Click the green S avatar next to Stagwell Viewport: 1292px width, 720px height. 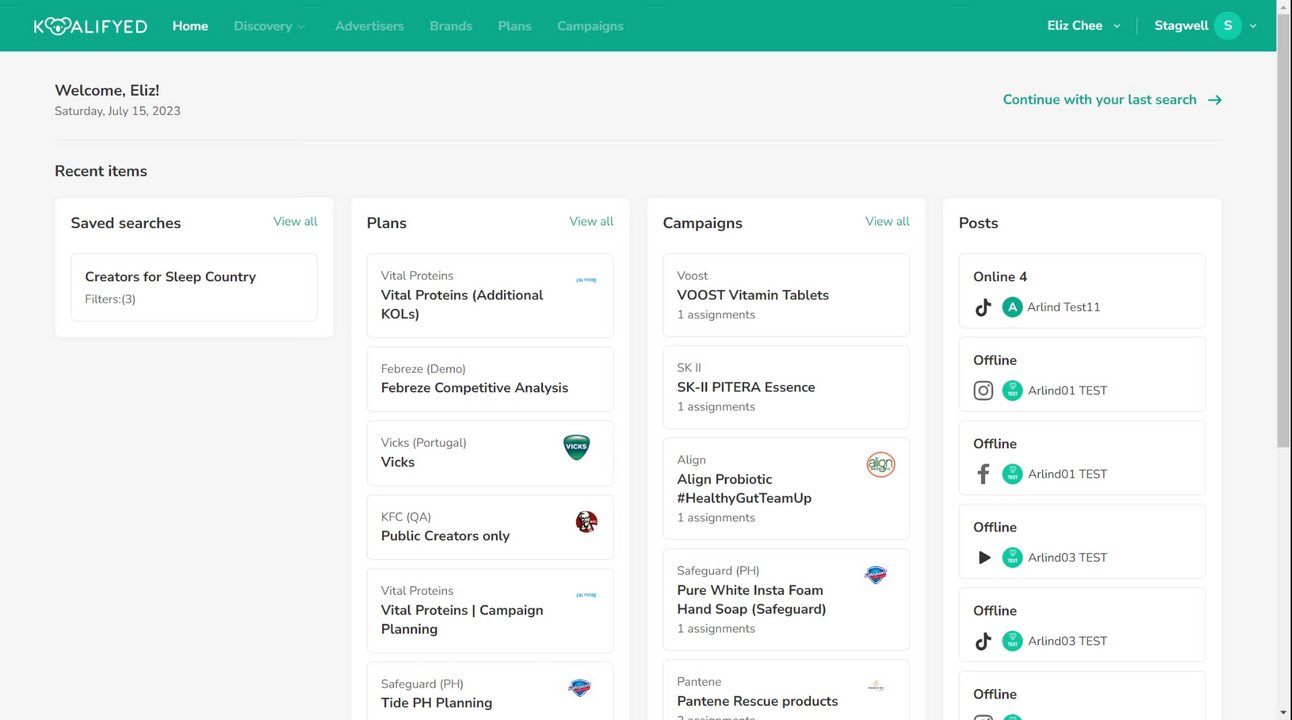click(1228, 26)
